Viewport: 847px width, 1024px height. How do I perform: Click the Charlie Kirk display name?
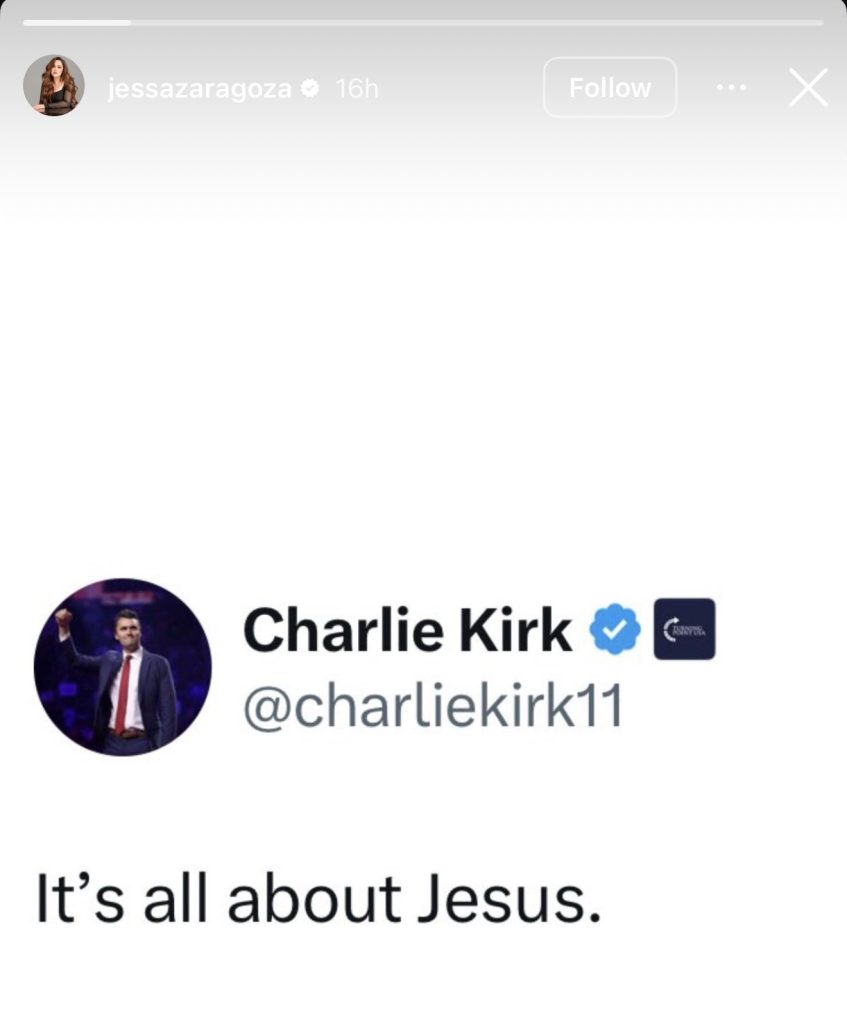point(407,630)
